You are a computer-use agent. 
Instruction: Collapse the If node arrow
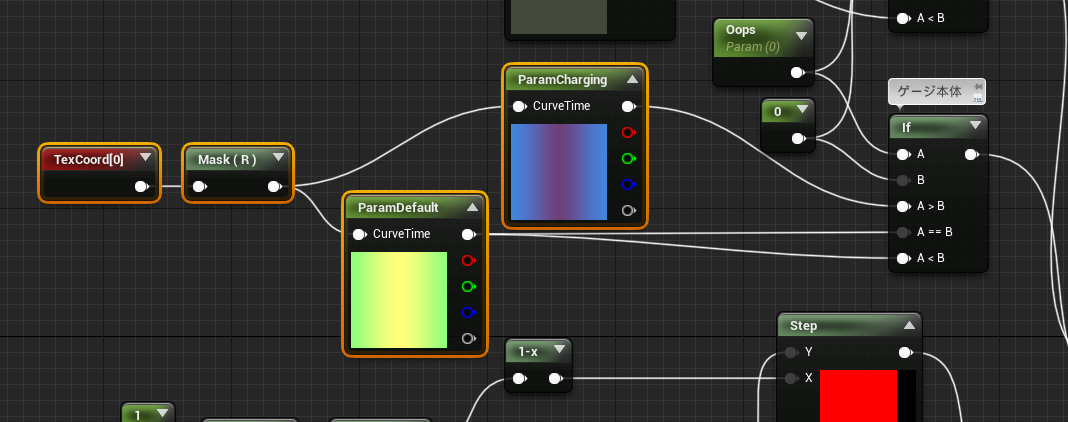pyautogui.click(x=975, y=125)
